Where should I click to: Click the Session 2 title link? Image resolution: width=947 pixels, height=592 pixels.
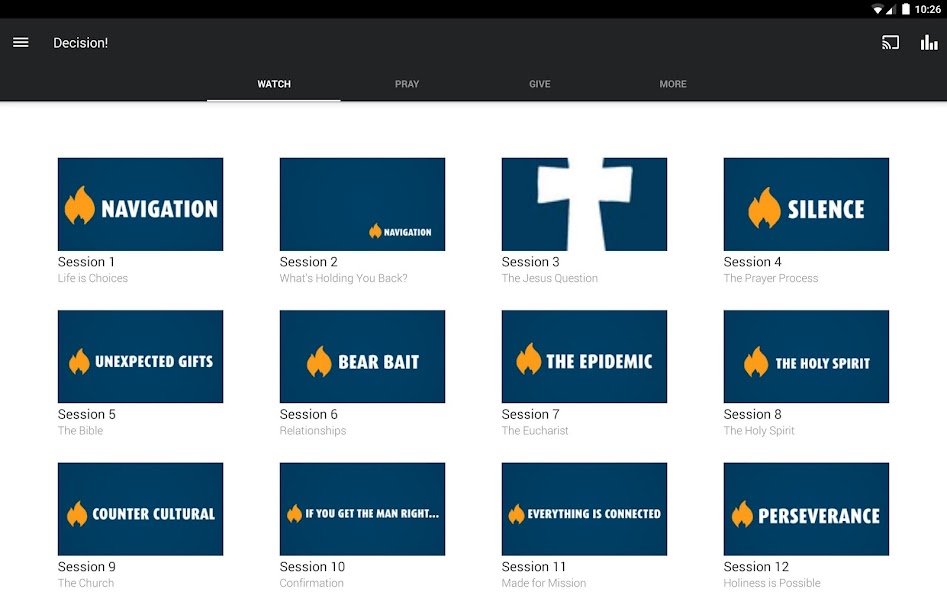coord(309,262)
